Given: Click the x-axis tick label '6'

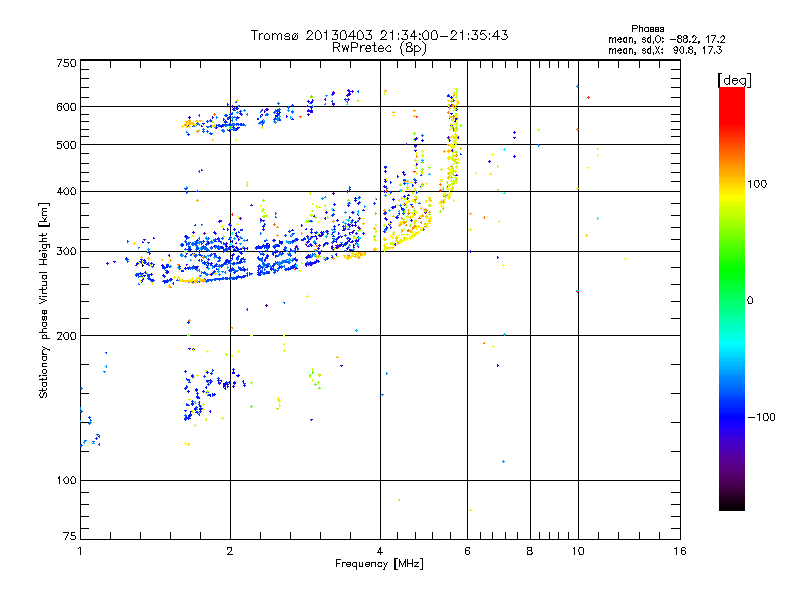Looking at the screenshot, I should (x=467, y=551).
